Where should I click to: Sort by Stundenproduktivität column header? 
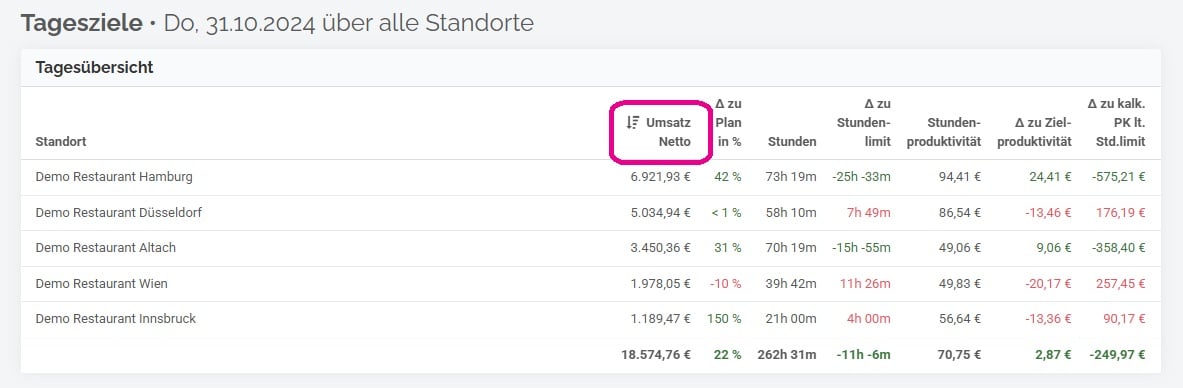943,131
